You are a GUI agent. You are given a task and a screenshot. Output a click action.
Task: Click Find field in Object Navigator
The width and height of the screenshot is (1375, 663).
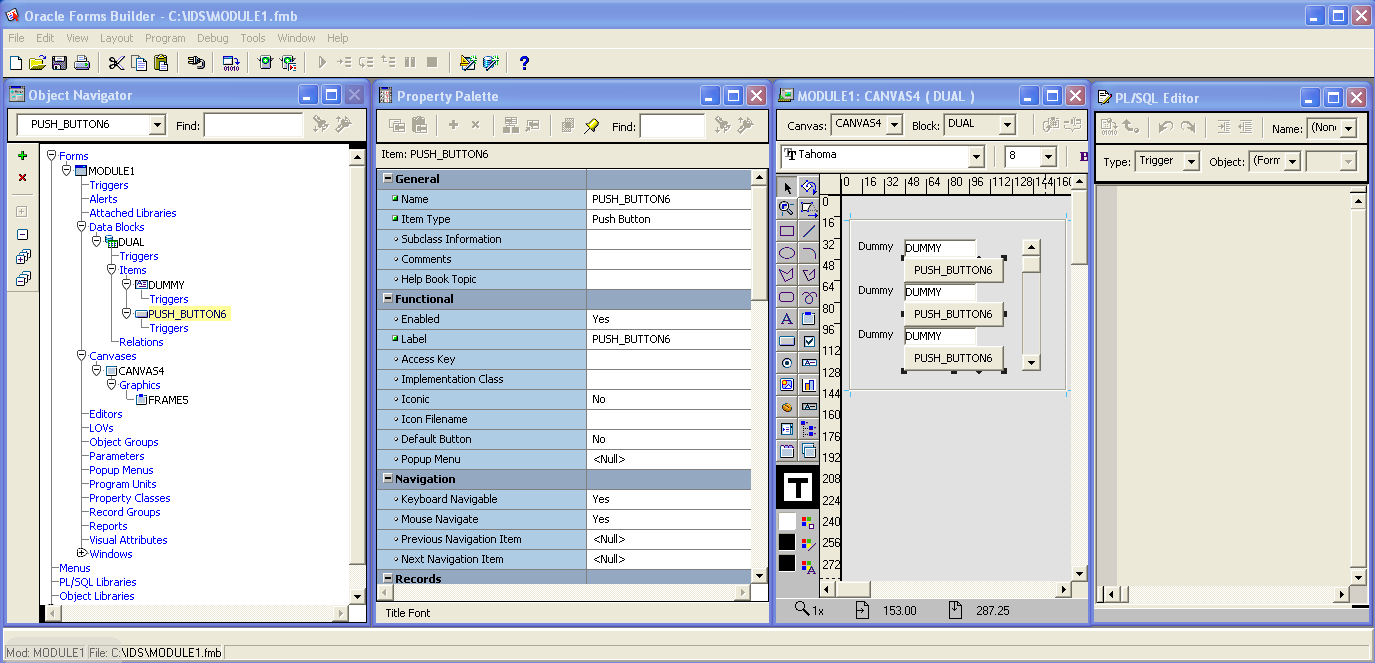(254, 125)
